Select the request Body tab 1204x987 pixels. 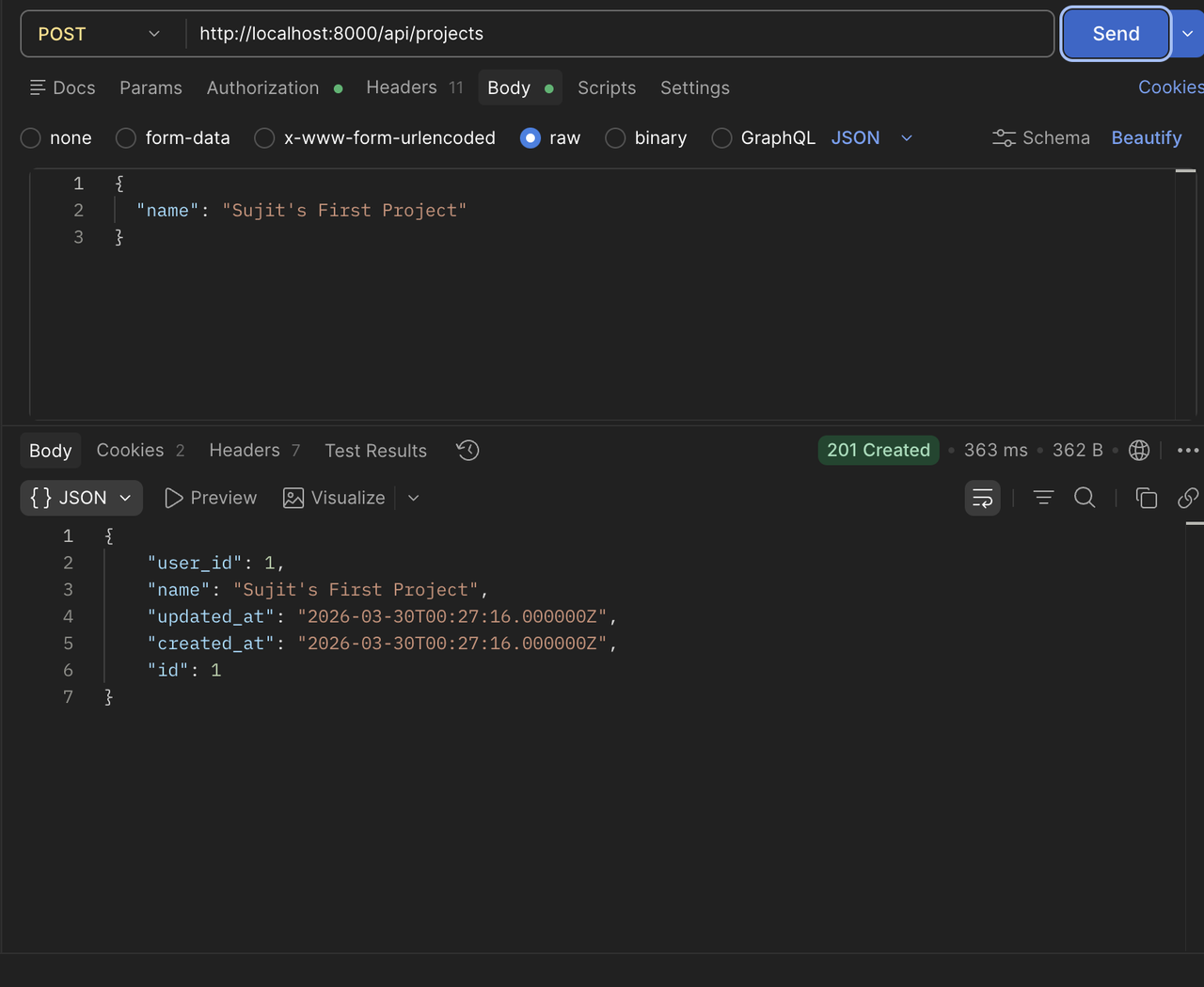click(520, 88)
